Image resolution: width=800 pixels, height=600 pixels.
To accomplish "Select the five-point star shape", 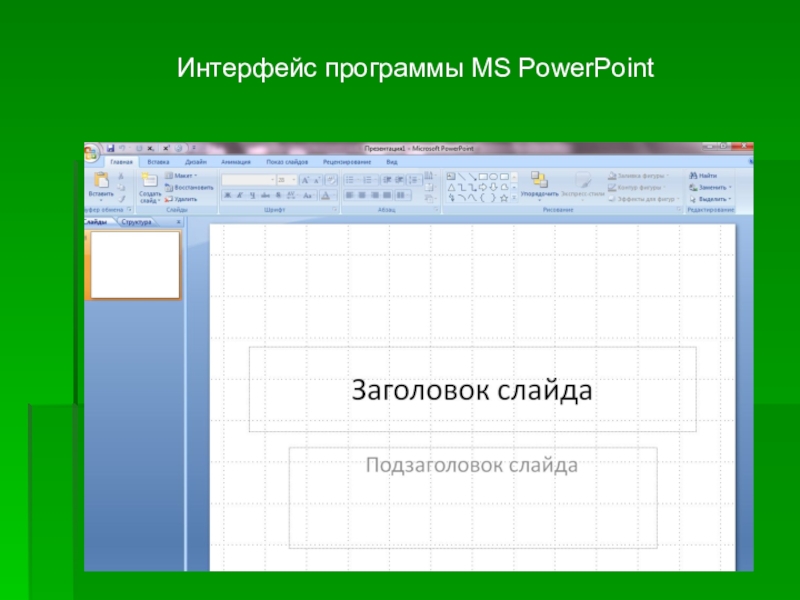I will (x=504, y=198).
